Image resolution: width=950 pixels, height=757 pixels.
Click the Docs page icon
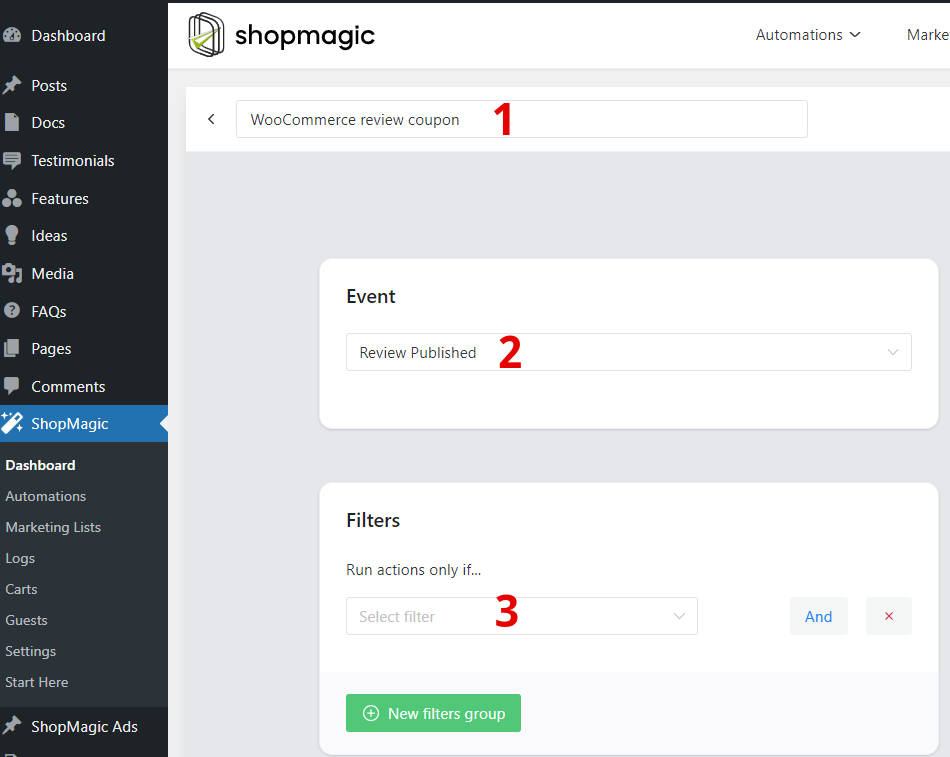coord(12,122)
